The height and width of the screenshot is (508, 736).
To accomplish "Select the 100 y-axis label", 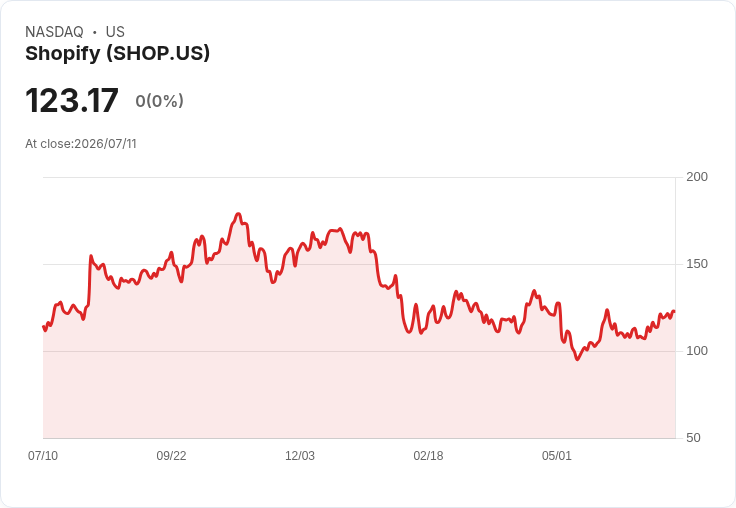I will point(697,351).
